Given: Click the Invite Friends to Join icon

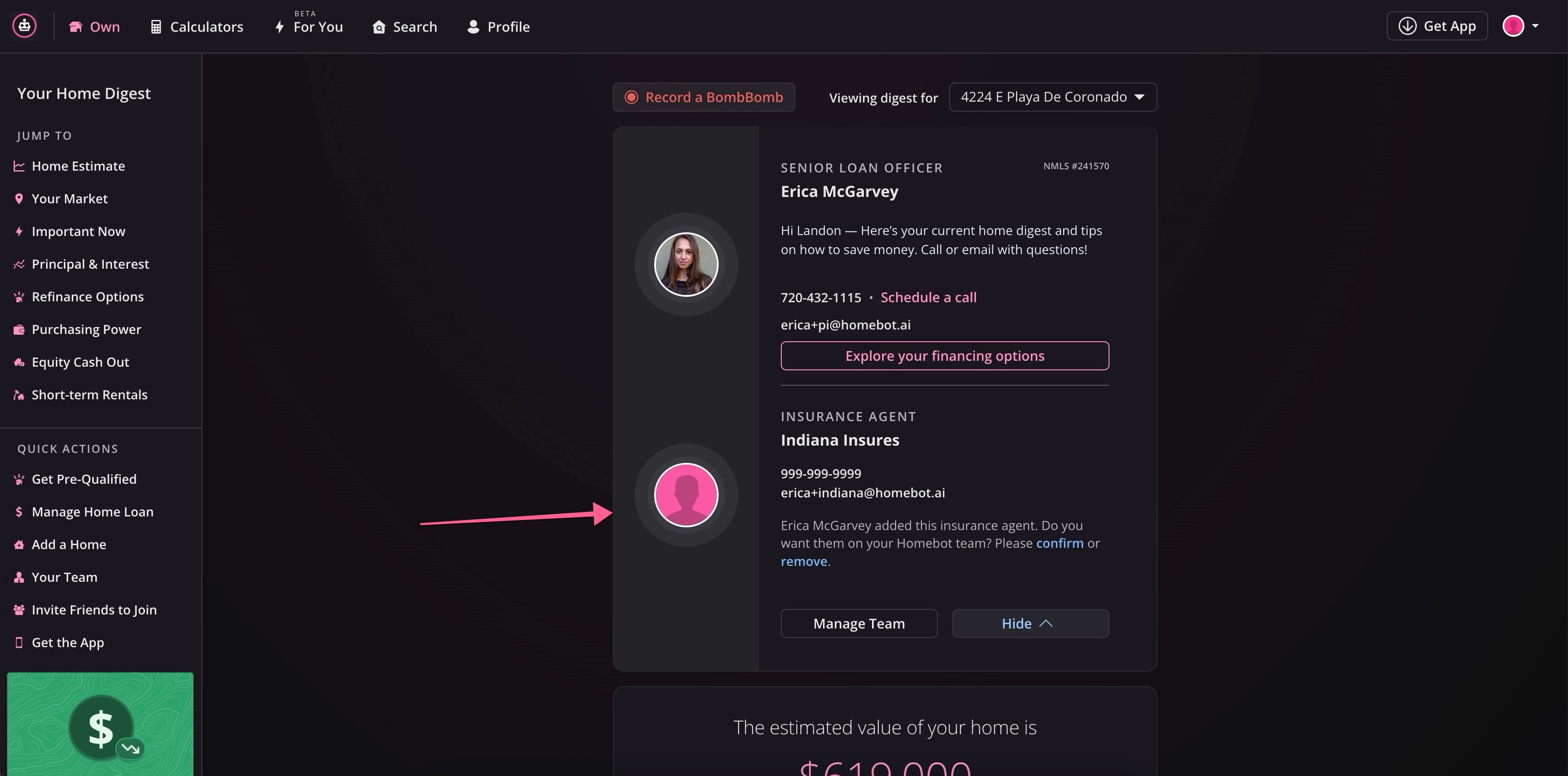Looking at the screenshot, I should point(19,610).
